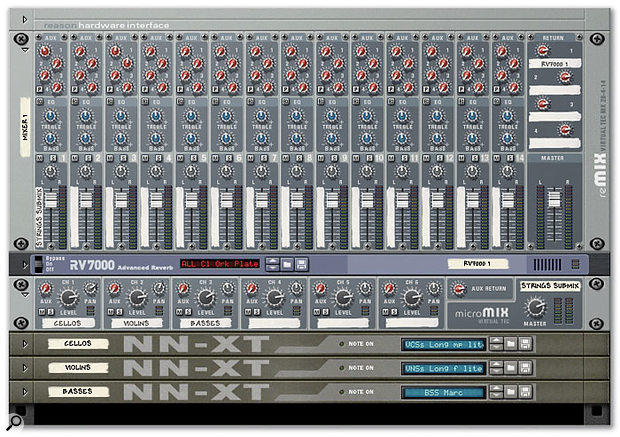
Task: Click the BSS Marc patch display
Action: 444,392
